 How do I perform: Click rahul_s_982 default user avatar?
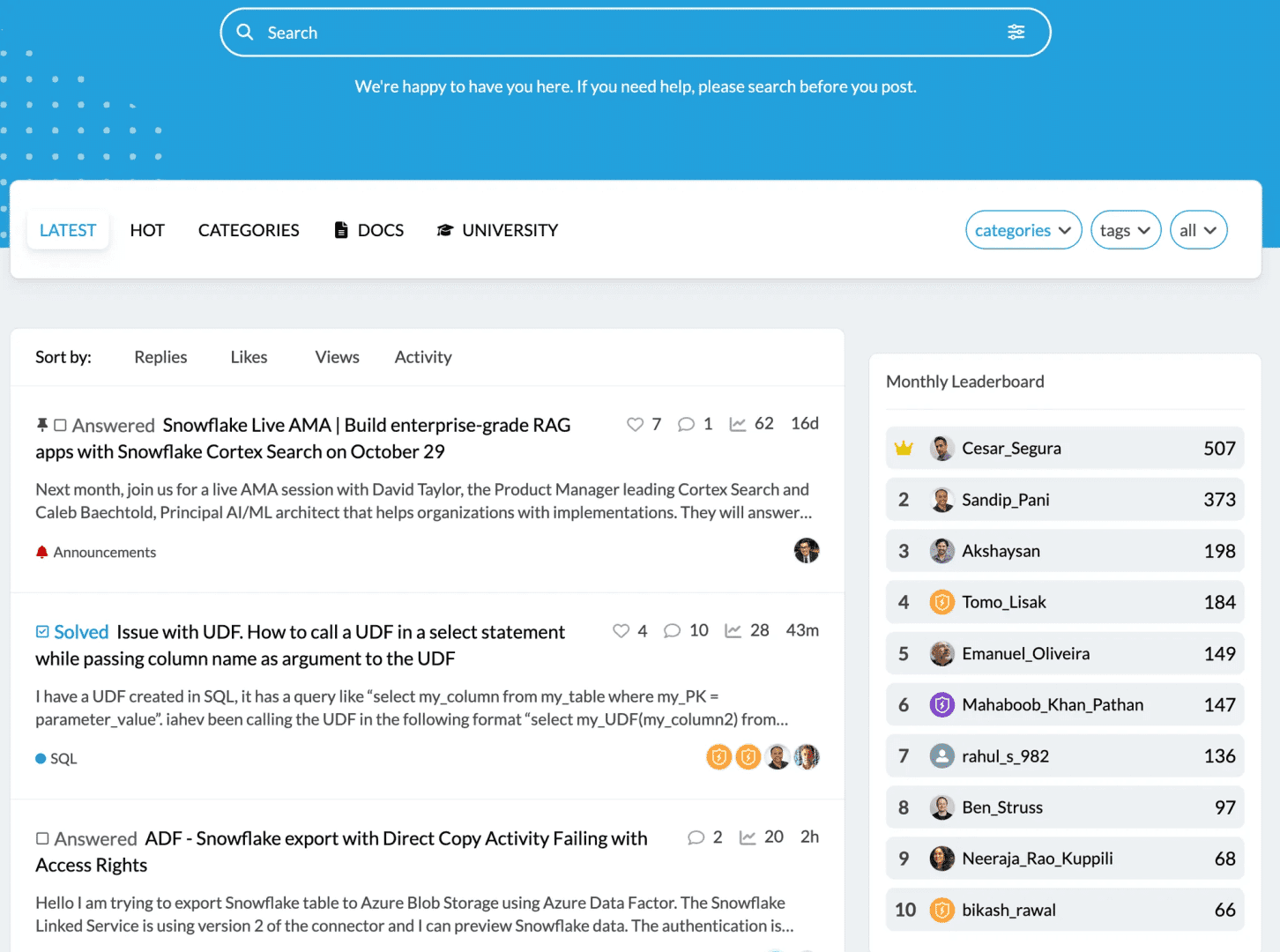click(x=942, y=755)
